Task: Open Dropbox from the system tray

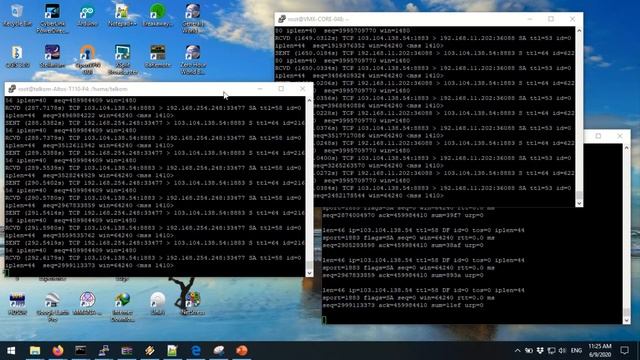Action: coord(540,351)
